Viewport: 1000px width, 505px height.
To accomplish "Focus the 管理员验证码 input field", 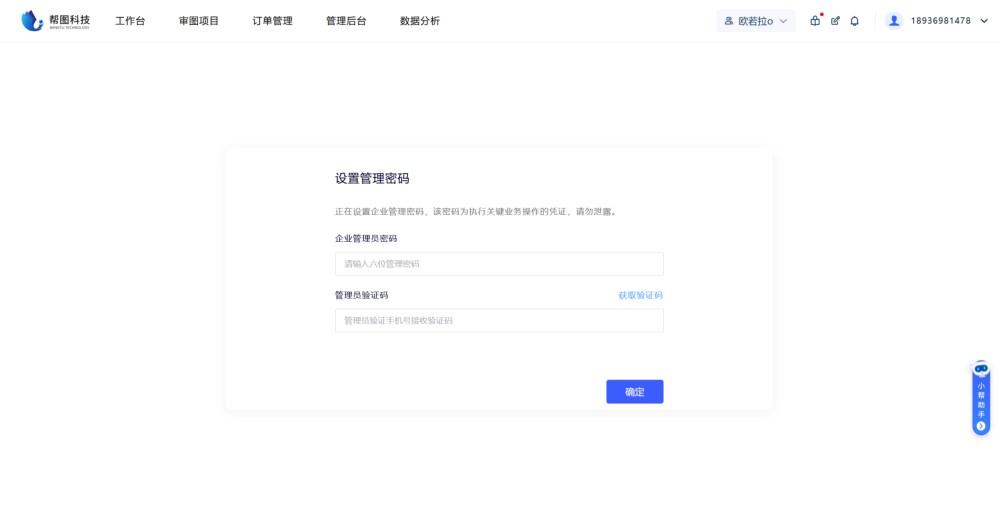I will [x=499, y=321].
